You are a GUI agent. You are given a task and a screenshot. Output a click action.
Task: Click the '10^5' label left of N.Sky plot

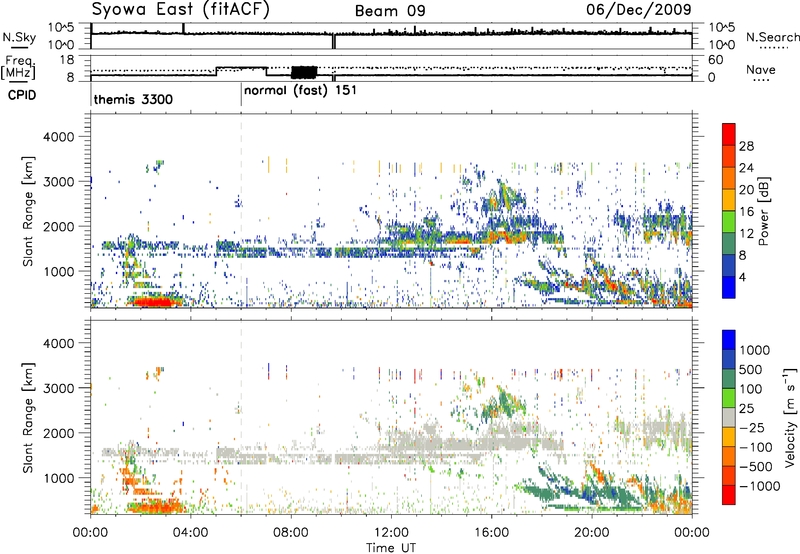(x=61, y=28)
